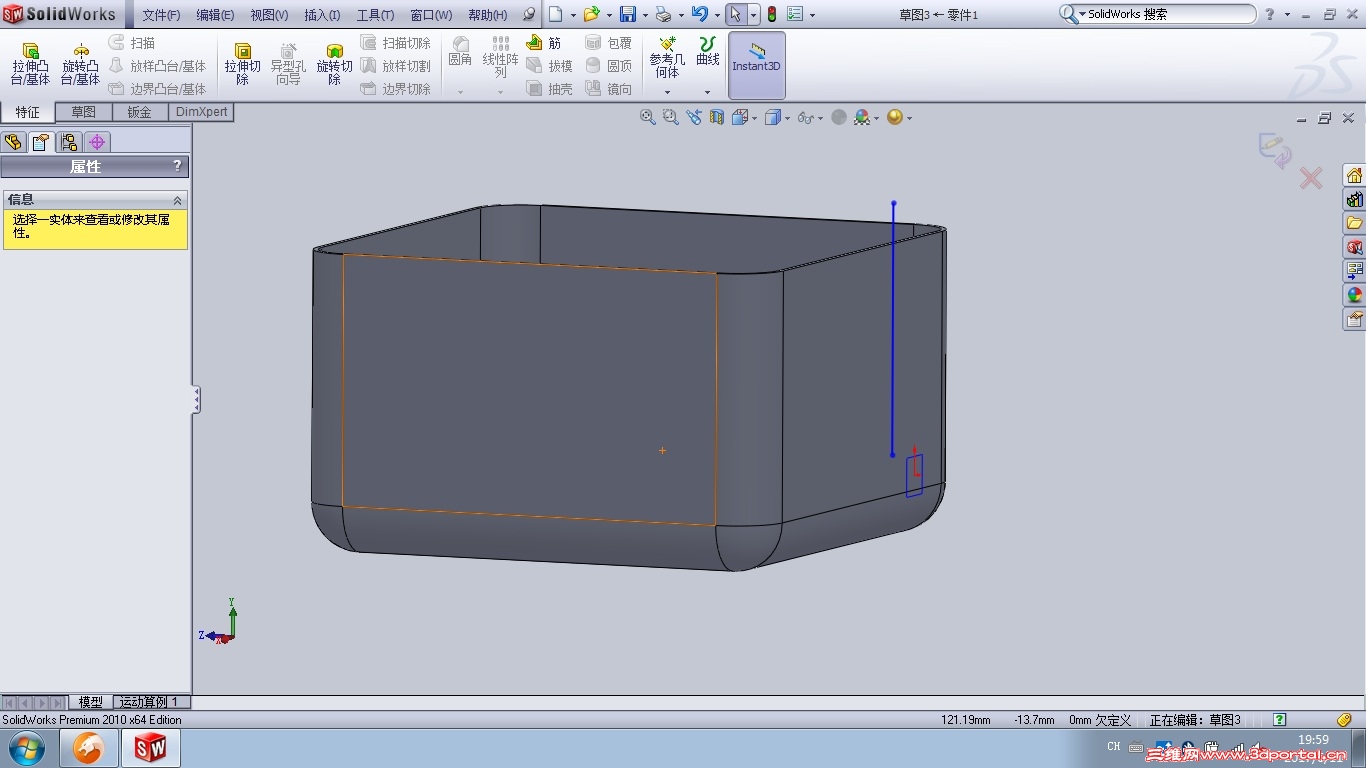This screenshot has height=768, width=1366.
Task: Open the ConfigurationManager tab icon
Action: point(69,142)
